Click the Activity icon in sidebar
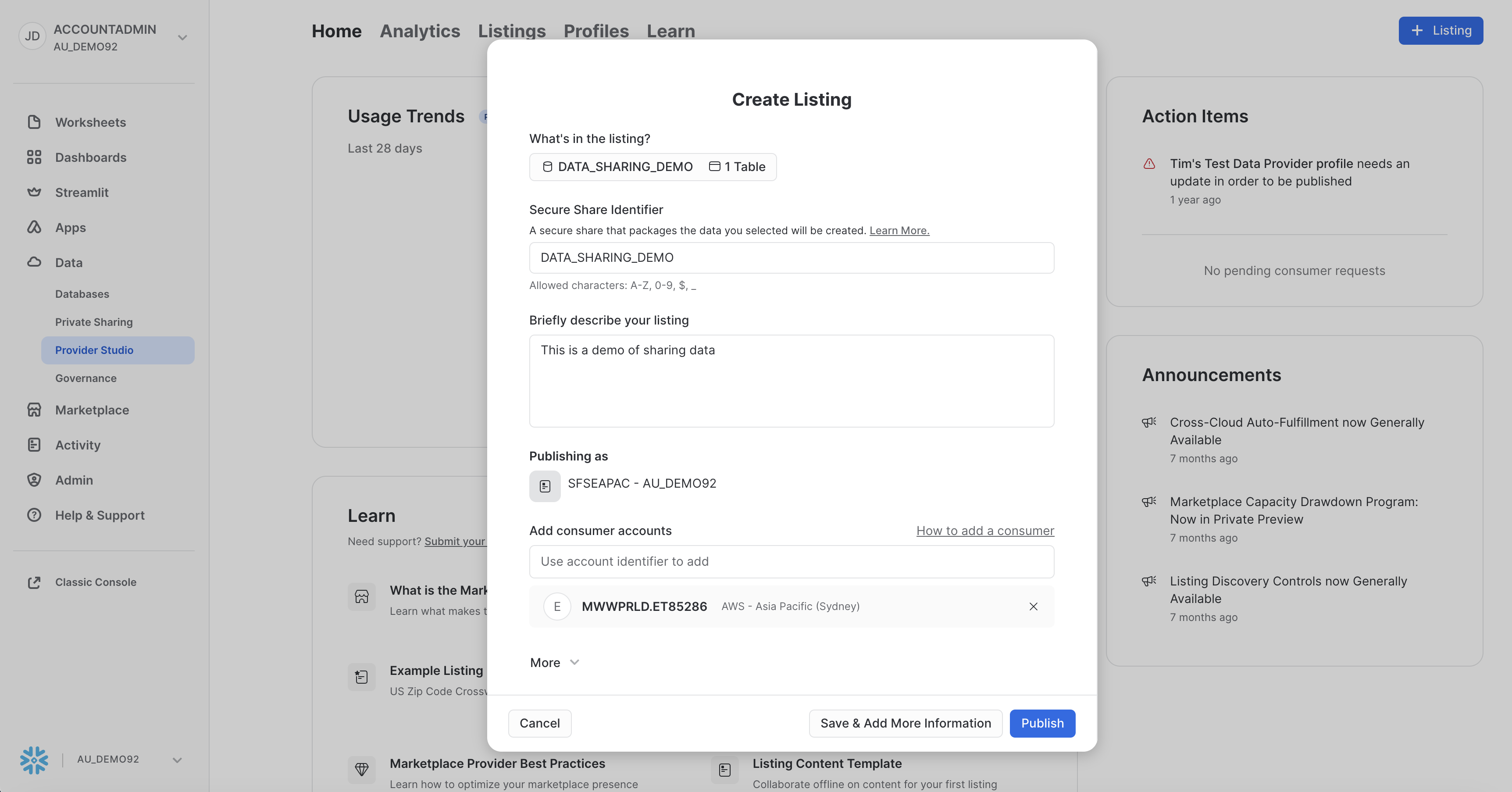The height and width of the screenshot is (792, 1512). click(34, 445)
